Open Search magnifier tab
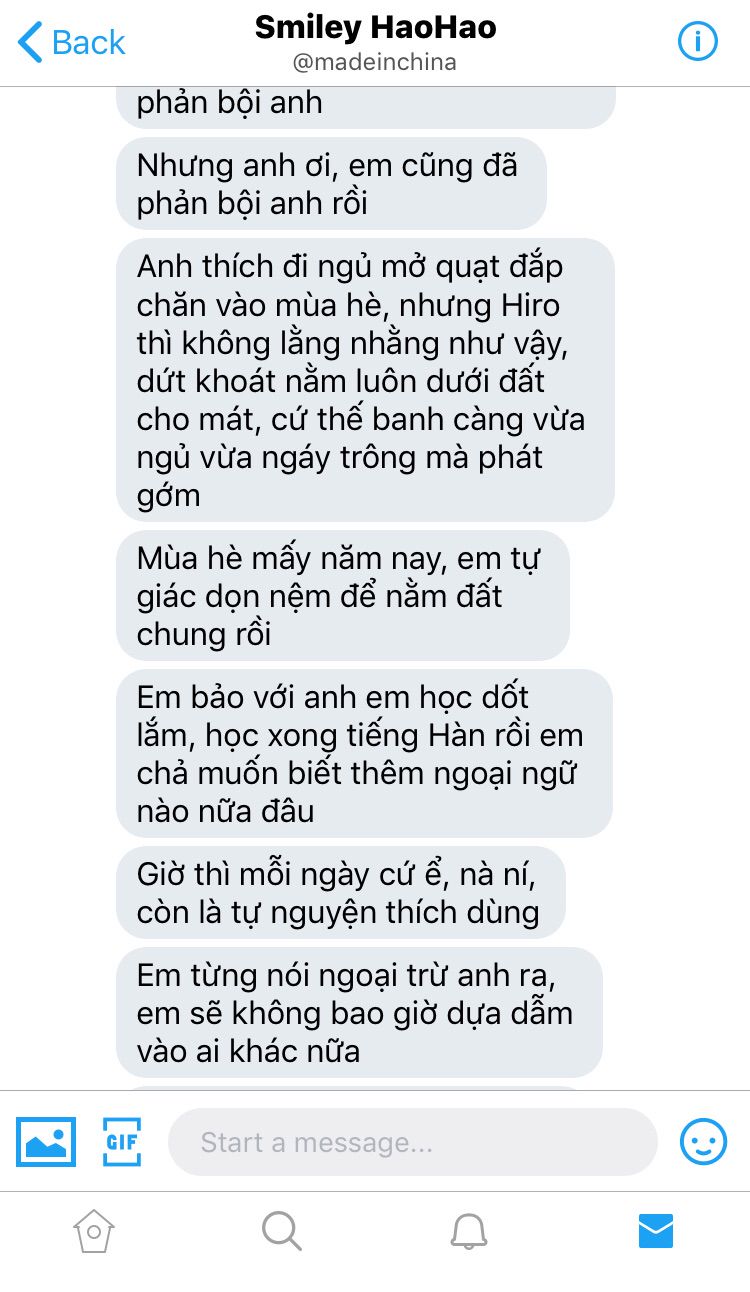Image resolution: width=750 pixels, height=1292 pixels. coord(281,1231)
